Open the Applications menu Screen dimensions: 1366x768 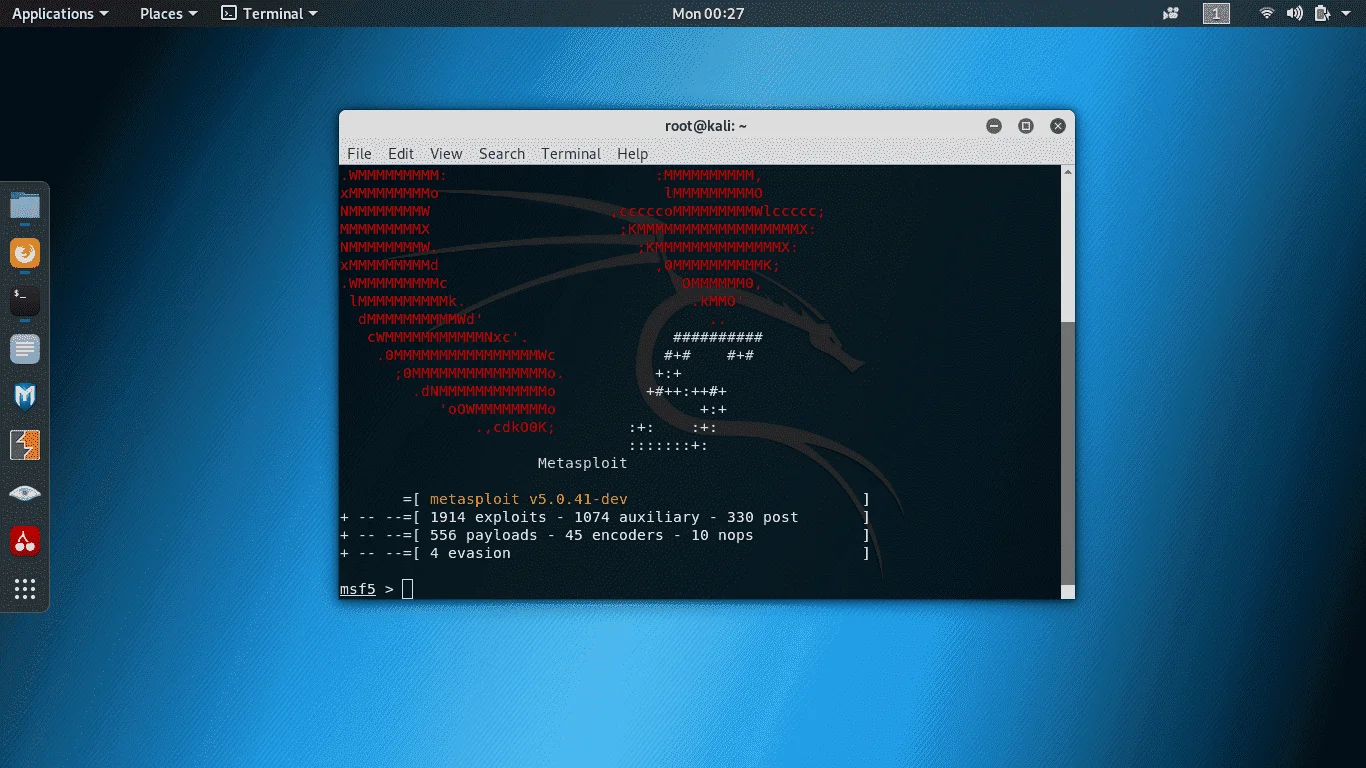(x=59, y=14)
